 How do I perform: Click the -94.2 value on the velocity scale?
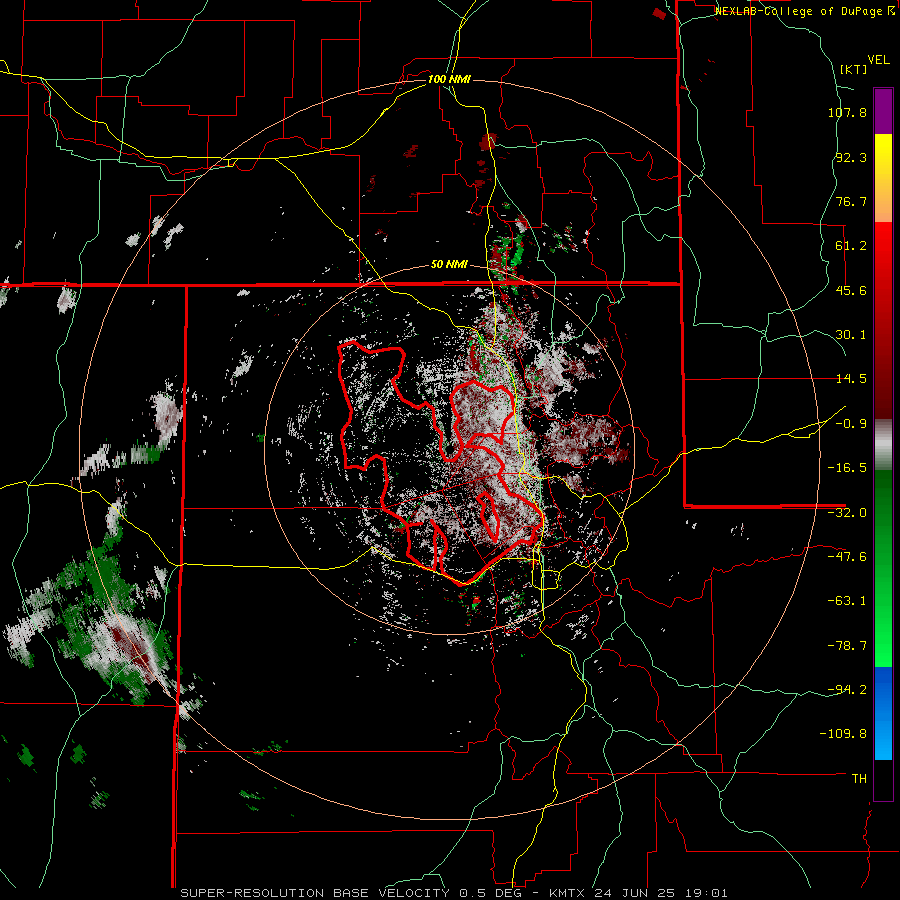847,690
